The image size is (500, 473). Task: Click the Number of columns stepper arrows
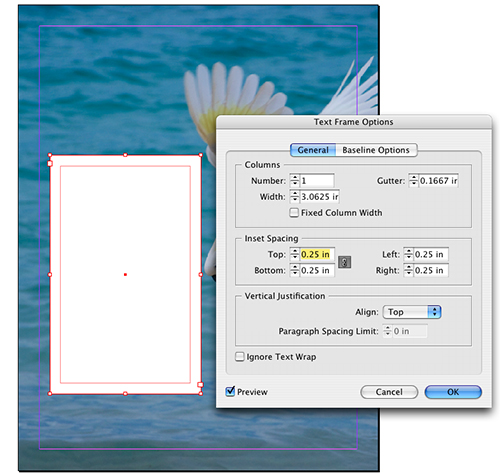pos(295,181)
